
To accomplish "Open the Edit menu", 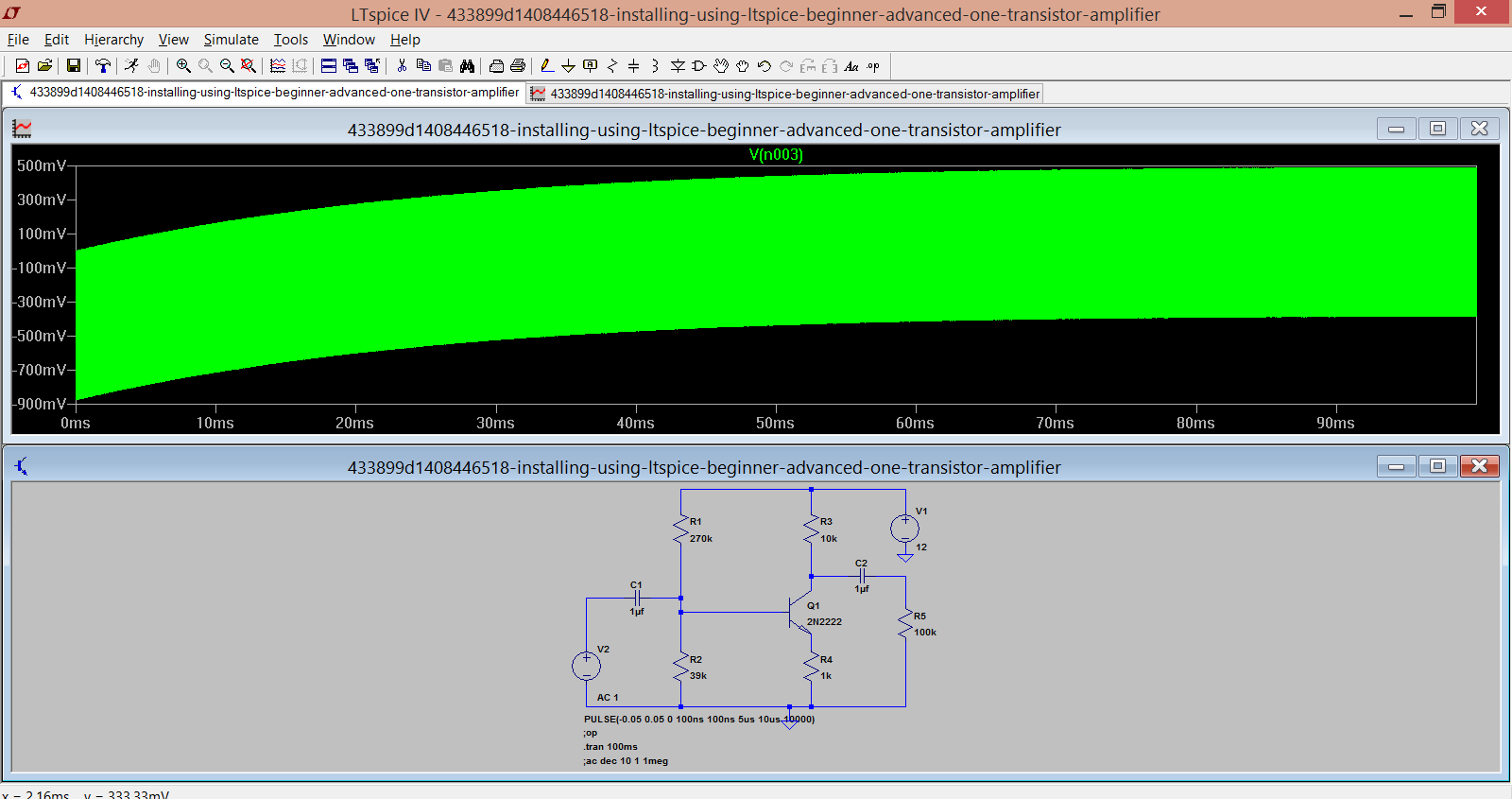I will pos(57,40).
